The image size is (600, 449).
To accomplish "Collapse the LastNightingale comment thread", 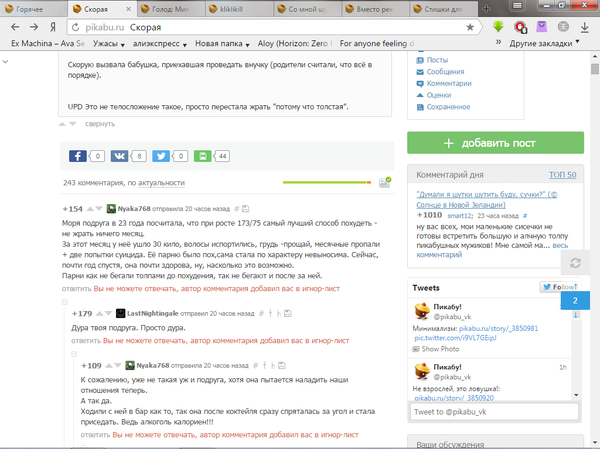I will pos(65,300).
